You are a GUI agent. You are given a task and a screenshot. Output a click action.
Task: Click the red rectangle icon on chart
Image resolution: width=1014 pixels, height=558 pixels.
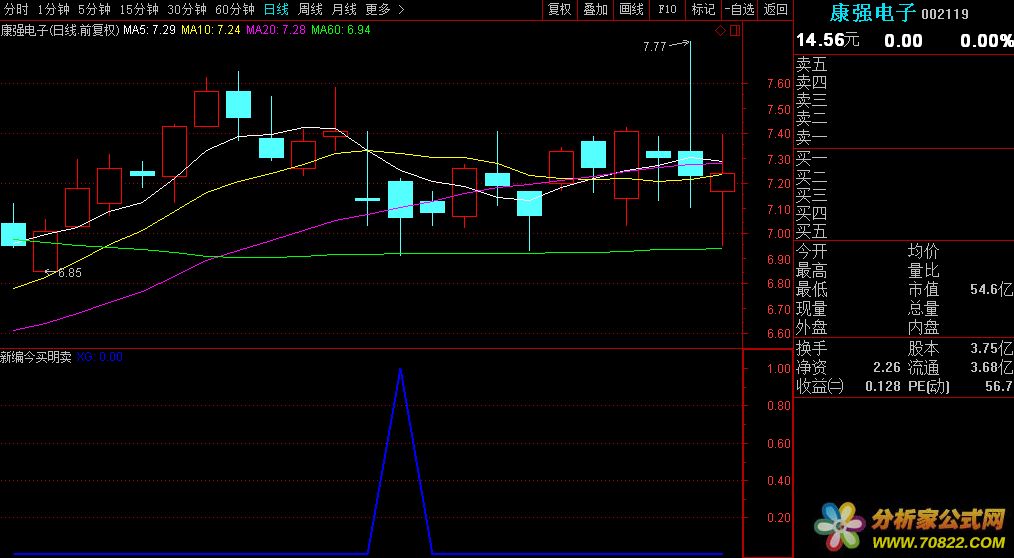(x=735, y=30)
